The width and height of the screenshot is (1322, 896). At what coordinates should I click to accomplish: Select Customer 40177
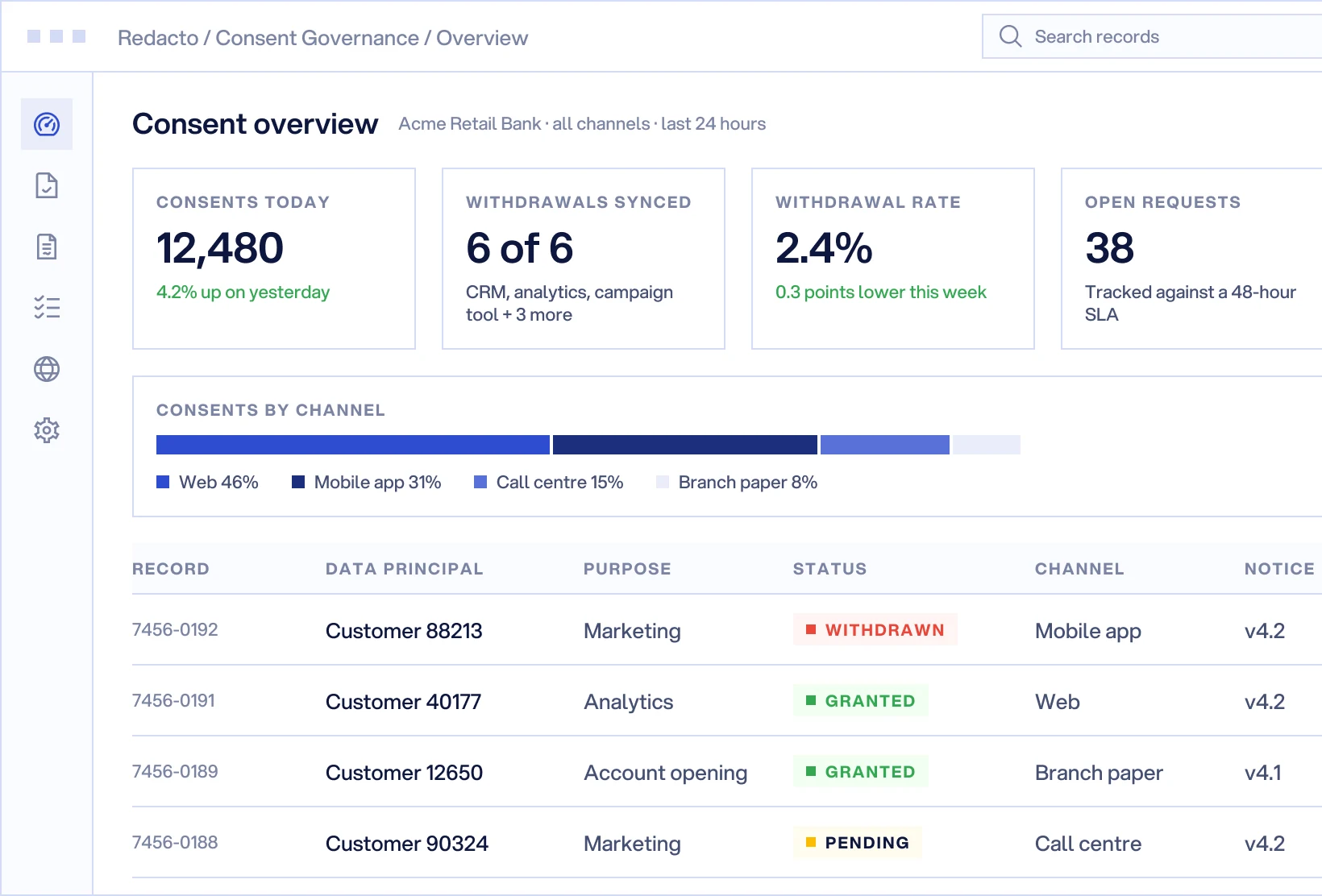tap(403, 702)
